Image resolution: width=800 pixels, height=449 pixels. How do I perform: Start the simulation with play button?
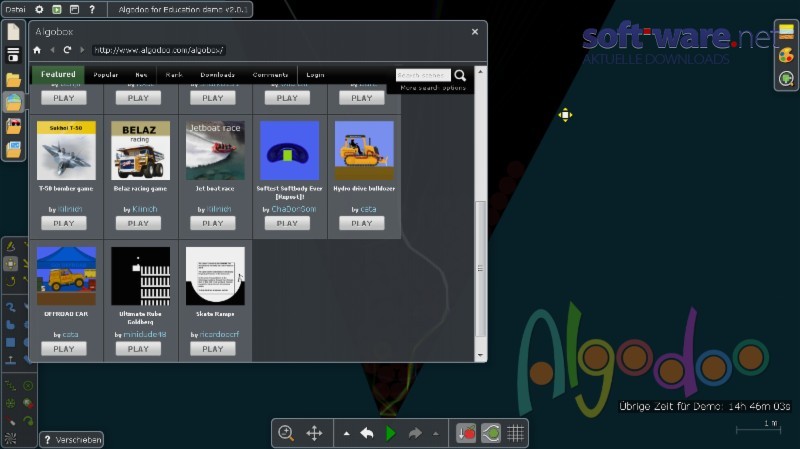pyautogui.click(x=391, y=433)
